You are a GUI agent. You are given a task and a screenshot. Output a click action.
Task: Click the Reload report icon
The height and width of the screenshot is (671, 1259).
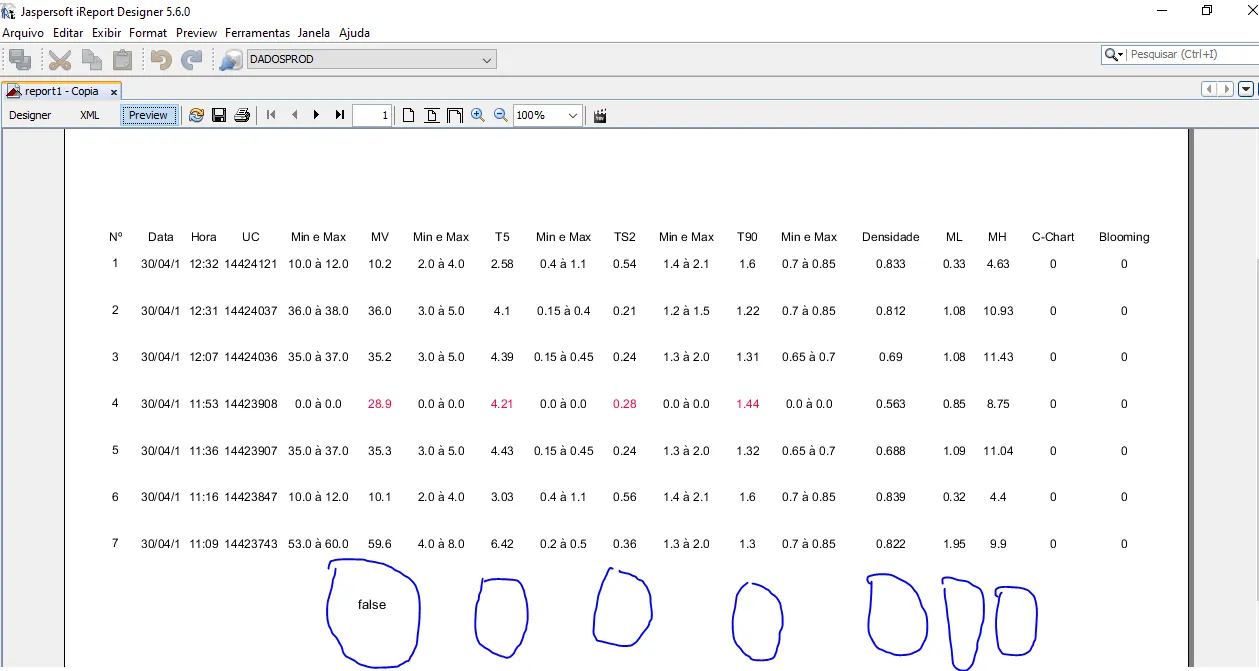(196, 115)
